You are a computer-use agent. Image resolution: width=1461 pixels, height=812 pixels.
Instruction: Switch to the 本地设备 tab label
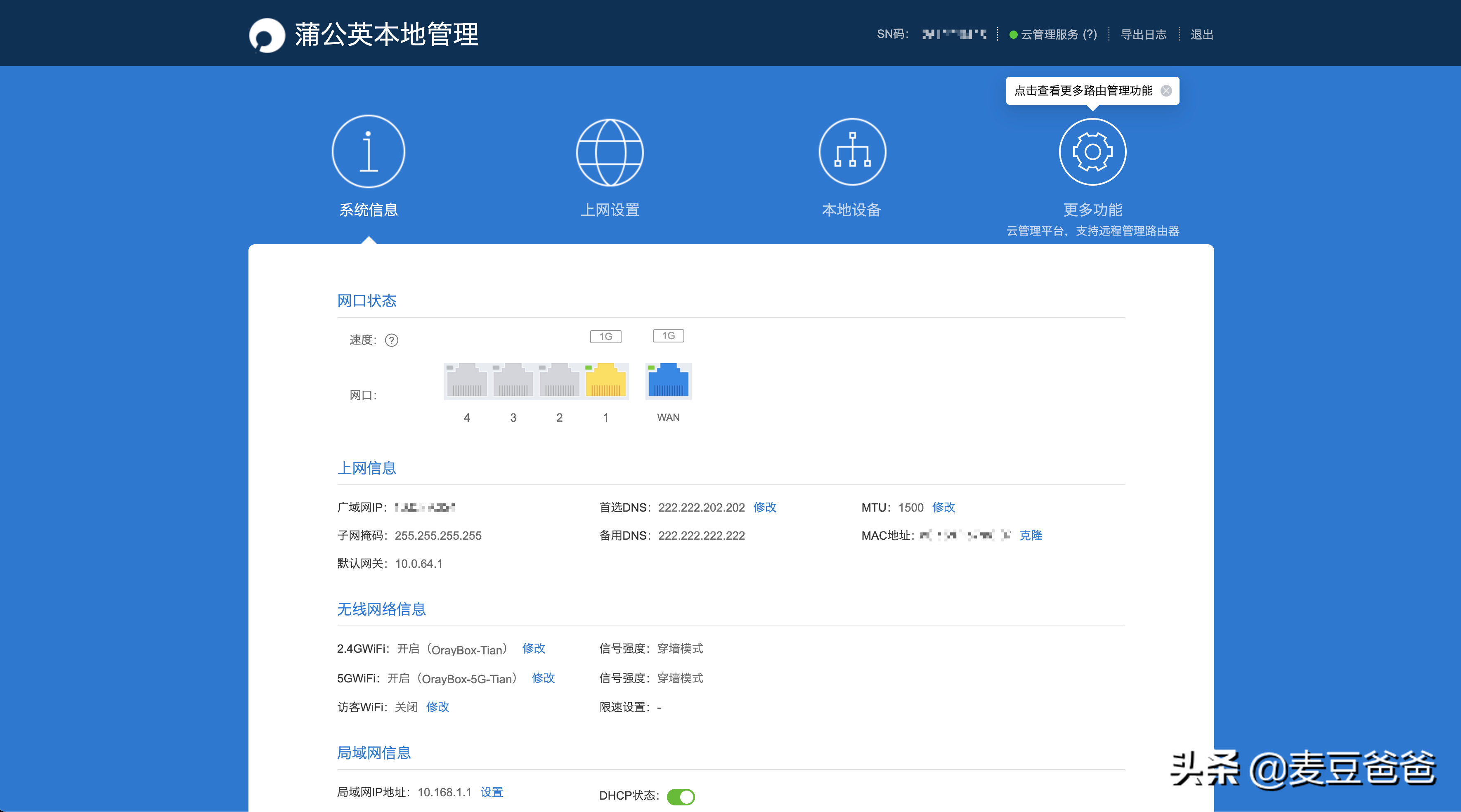pyautogui.click(x=852, y=210)
